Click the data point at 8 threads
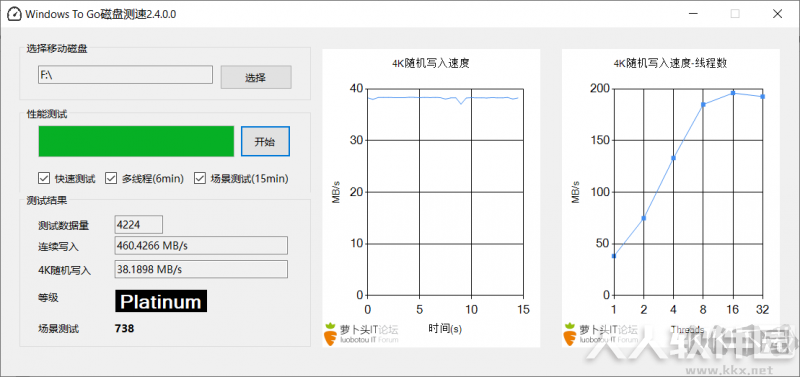This screenshot has width=800, height=377. tap(703, 105)
